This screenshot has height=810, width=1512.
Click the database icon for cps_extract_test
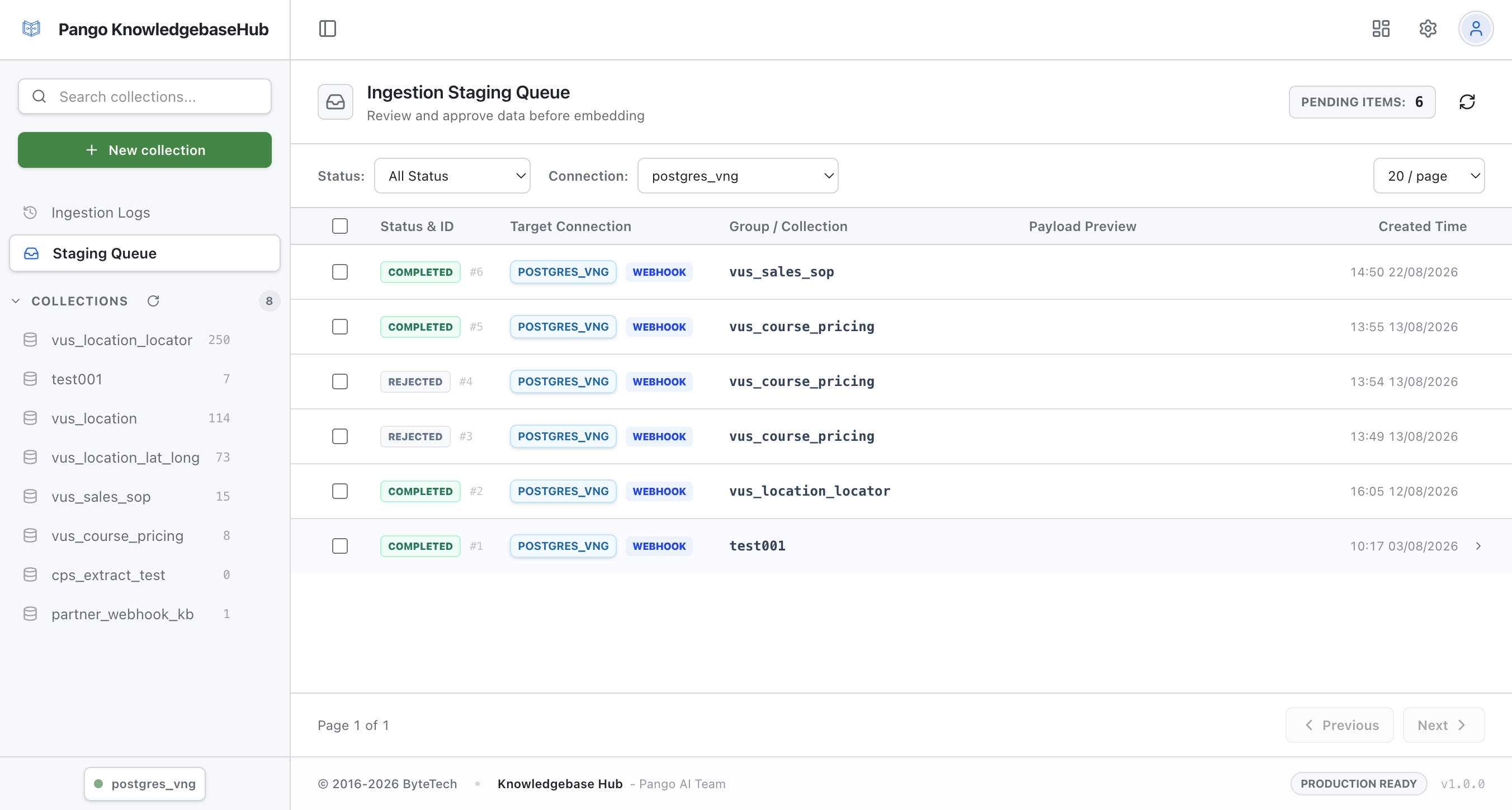[x=30, y=574]
